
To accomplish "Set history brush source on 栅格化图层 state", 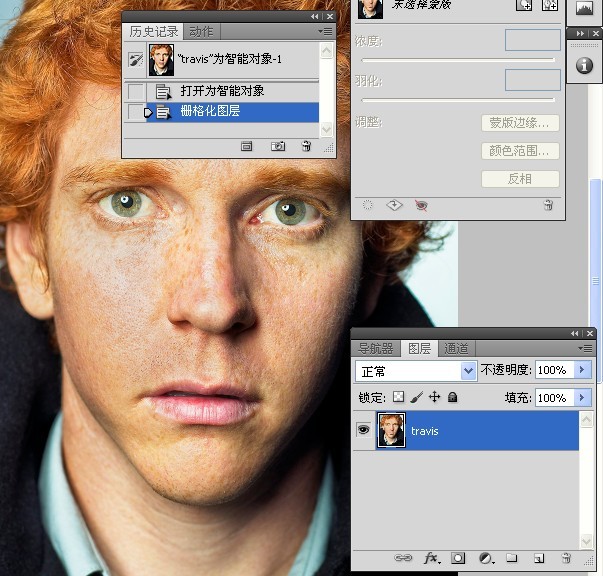I will 135,112.
